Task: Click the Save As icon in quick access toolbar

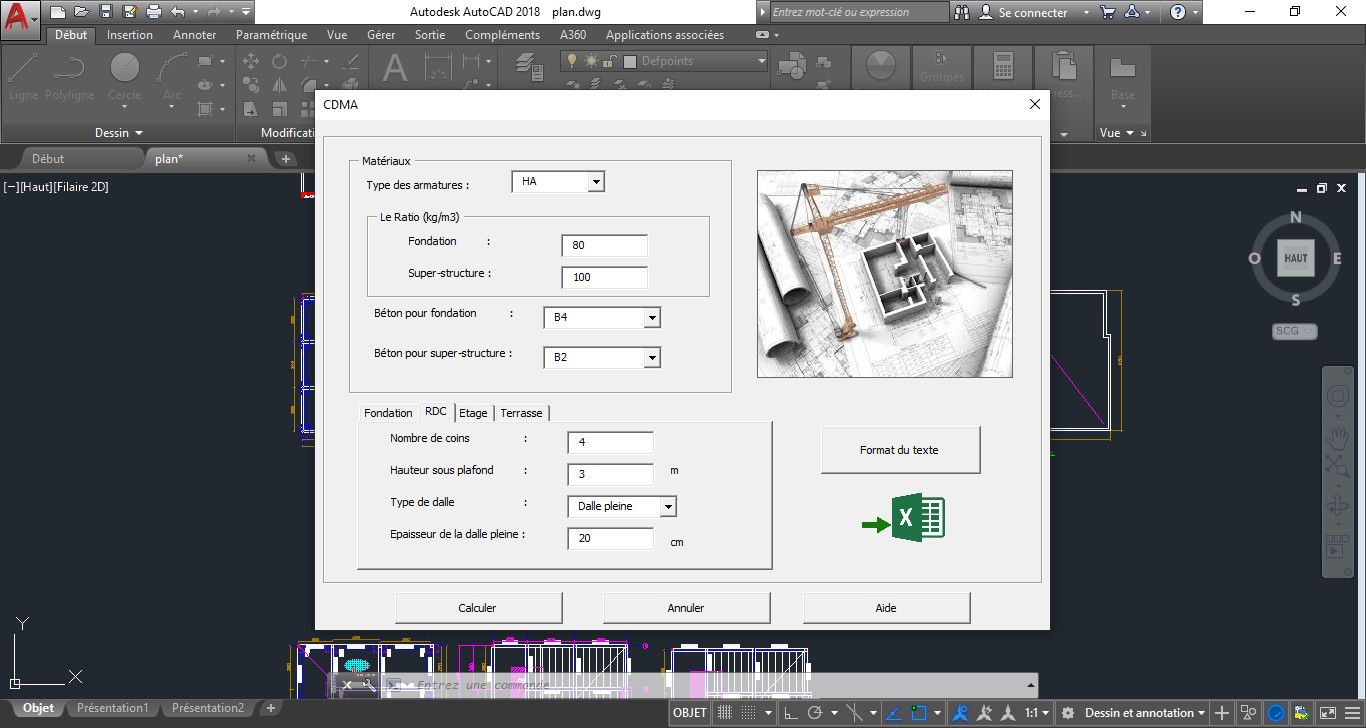Action: click(x=129, y=12)
